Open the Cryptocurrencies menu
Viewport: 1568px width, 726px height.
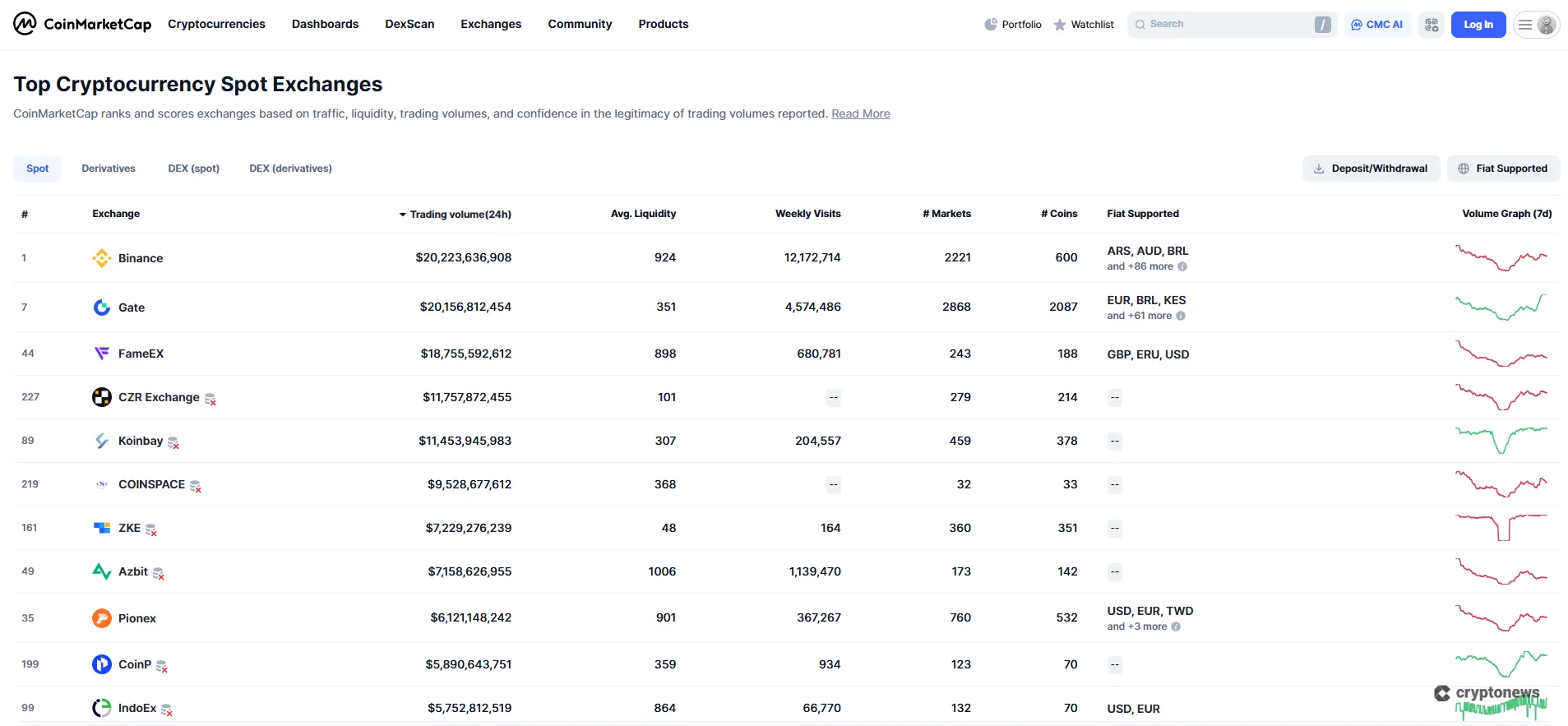[216, 24]
